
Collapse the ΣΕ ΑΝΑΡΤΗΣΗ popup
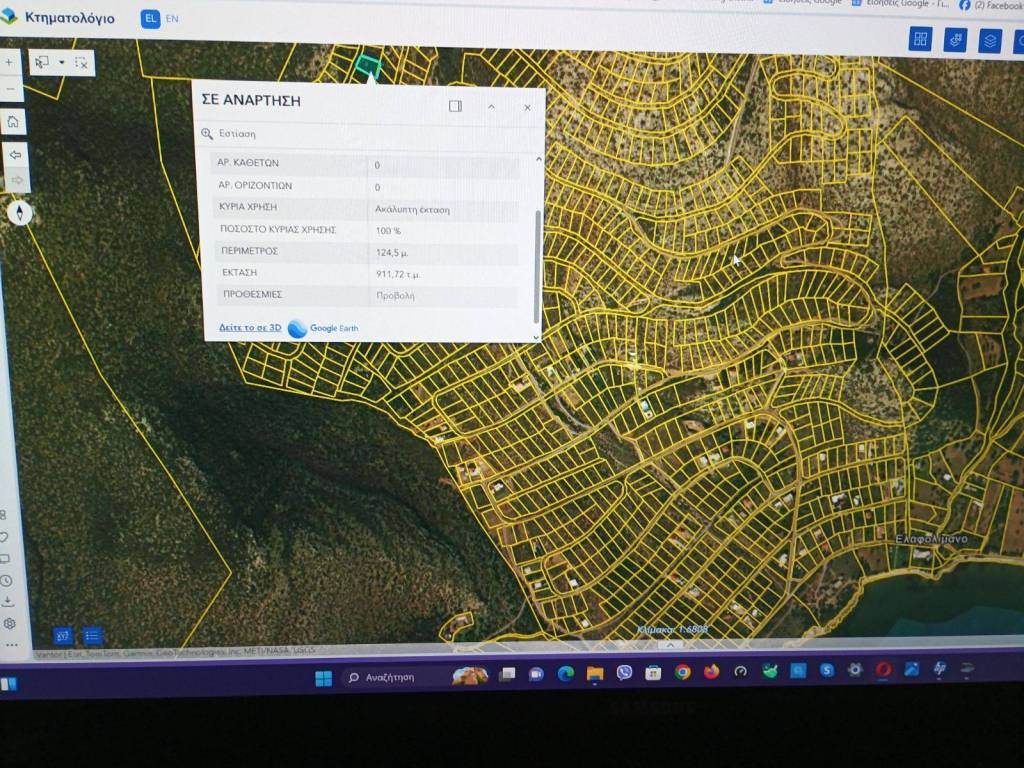click(491, 106)
